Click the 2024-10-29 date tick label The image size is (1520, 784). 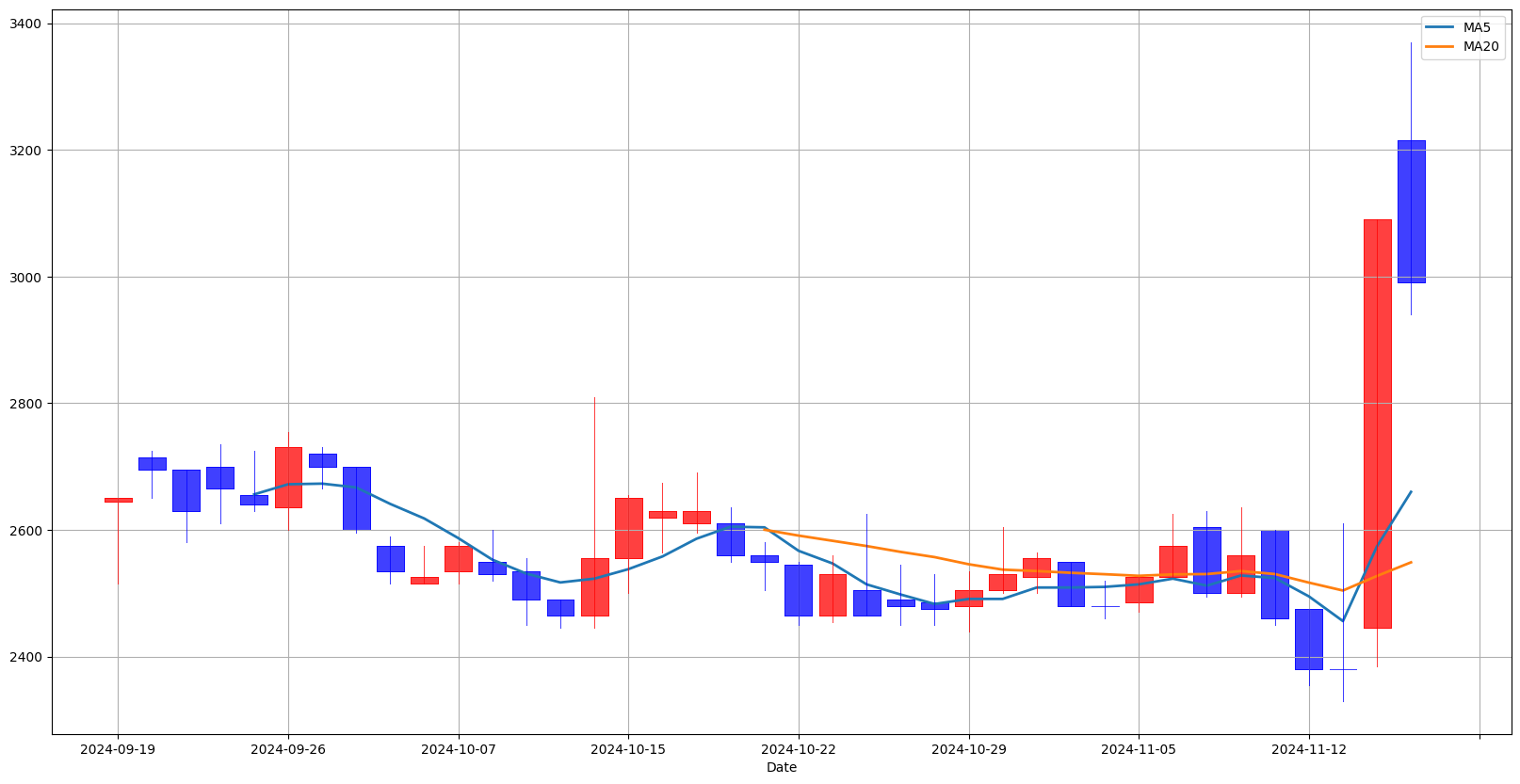969,749
